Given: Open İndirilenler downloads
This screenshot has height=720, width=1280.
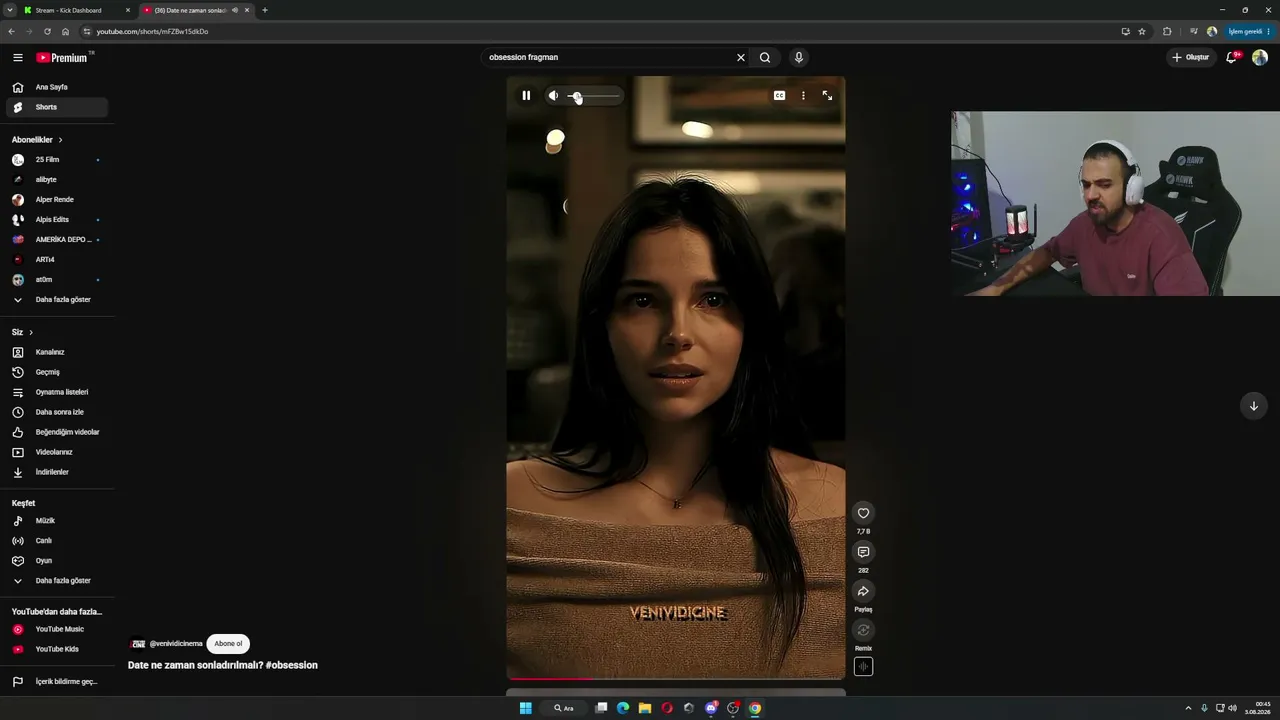Looking at the screenshot, I should [x=57, y=472].
